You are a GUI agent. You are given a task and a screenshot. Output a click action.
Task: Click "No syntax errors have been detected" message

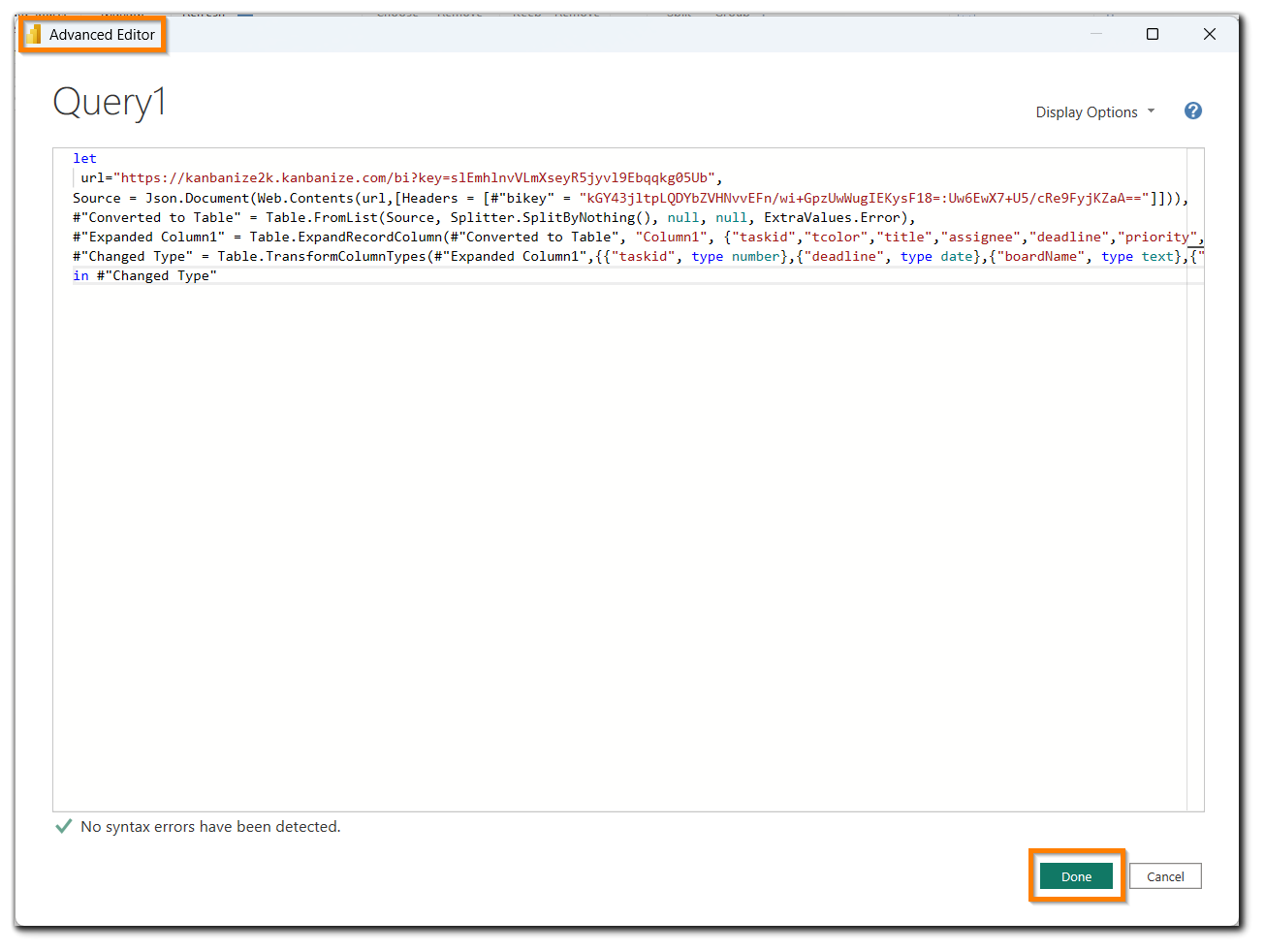[210, 827]
